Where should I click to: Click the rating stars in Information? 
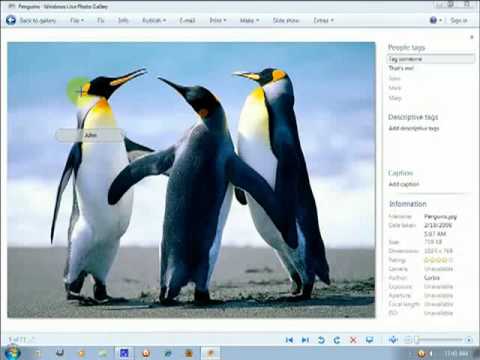[x=438, y=260]
